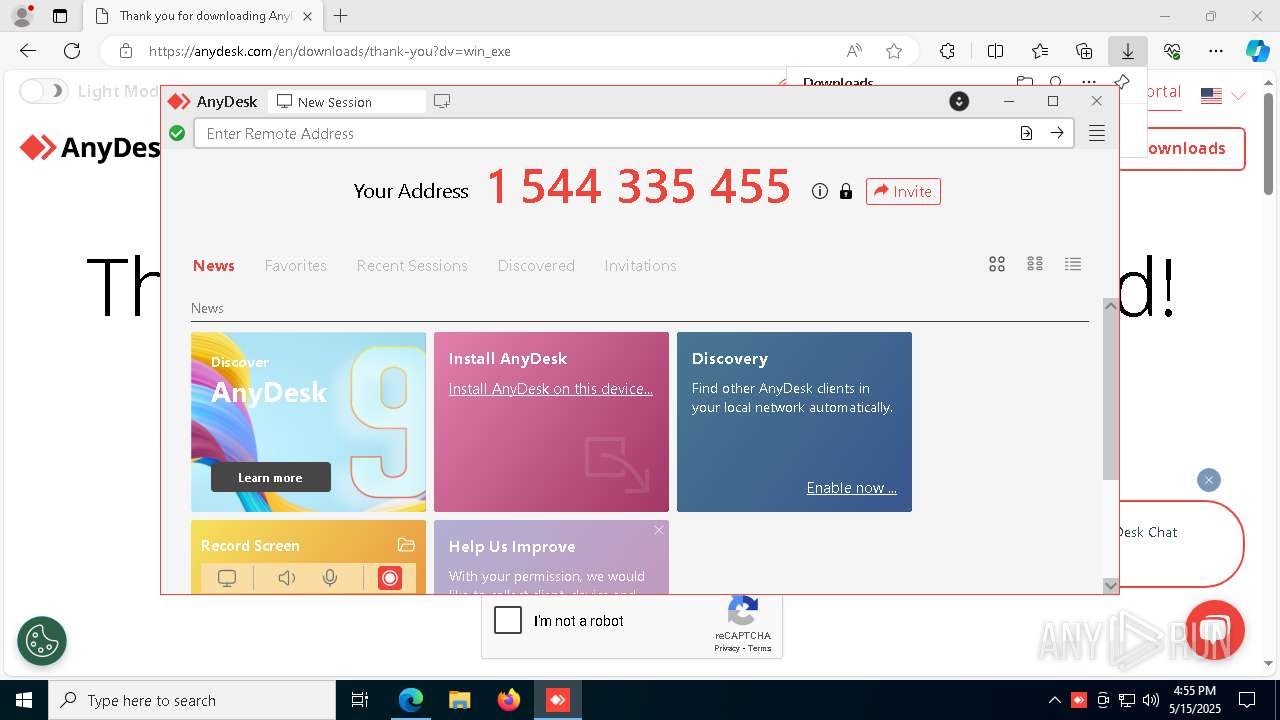Open reCAPTCHA Privacy link

(x=727, y=648)
